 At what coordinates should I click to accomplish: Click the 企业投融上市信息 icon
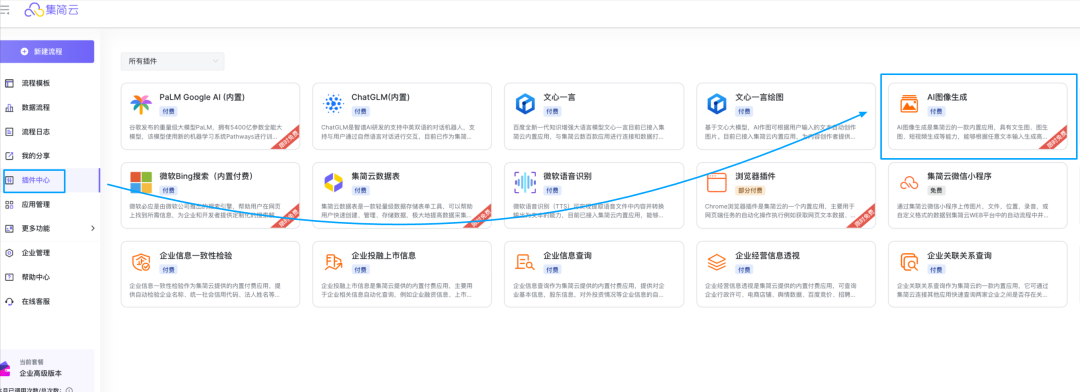pyautogui.click(x=333, y=262)
